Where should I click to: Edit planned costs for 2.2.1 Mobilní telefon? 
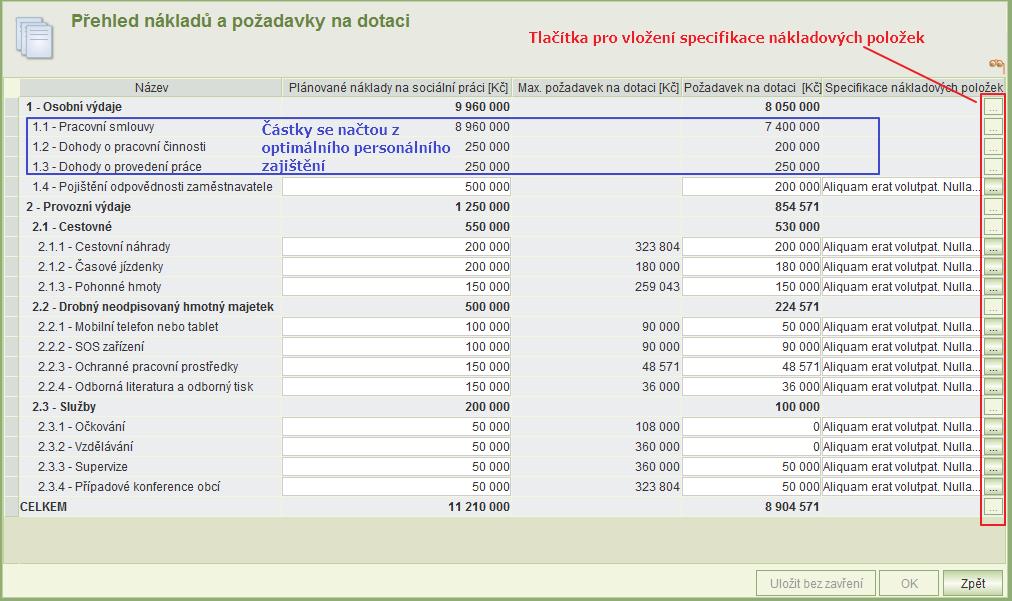click(396, 327)
